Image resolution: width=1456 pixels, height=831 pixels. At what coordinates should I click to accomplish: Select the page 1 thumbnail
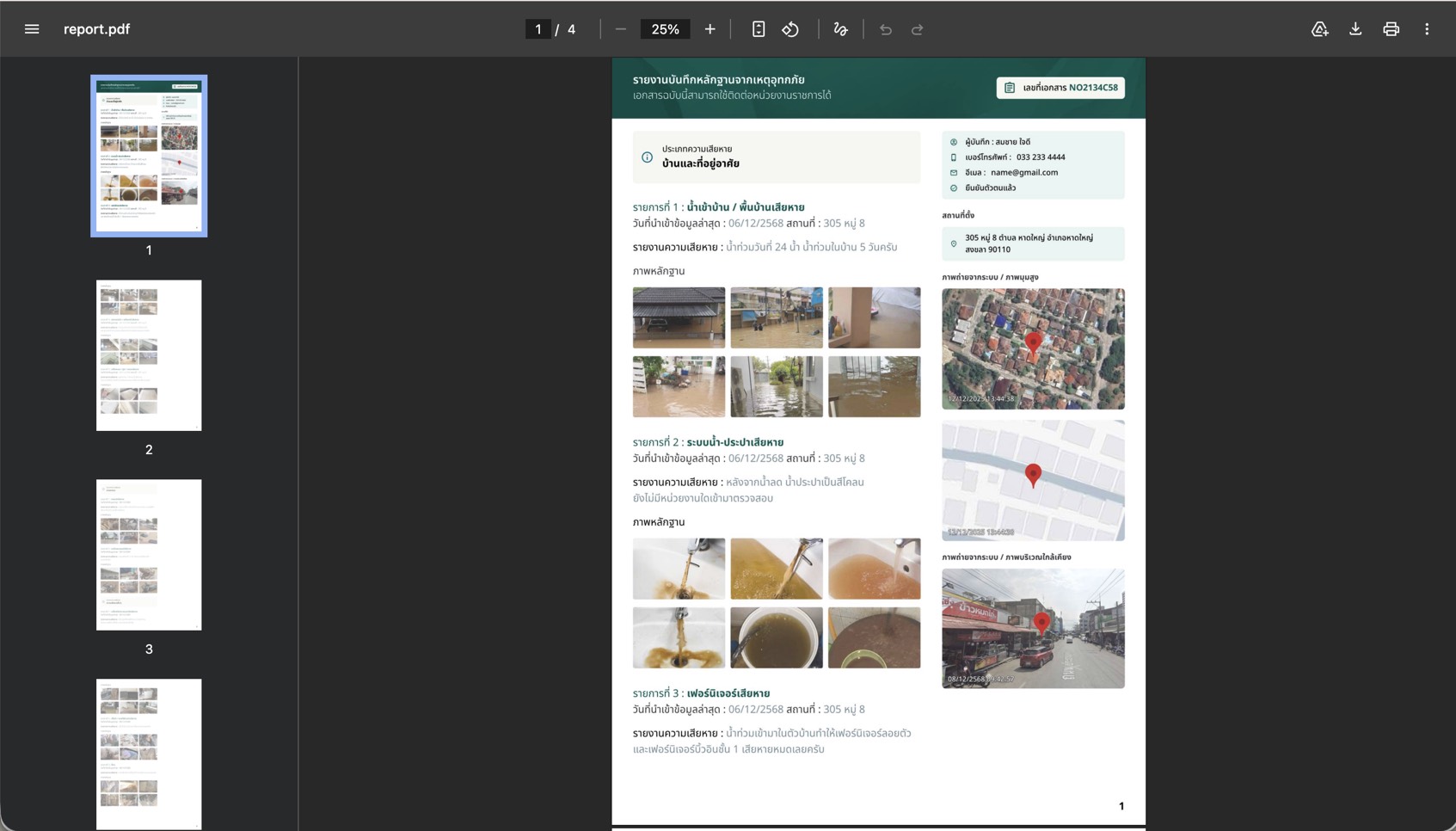149,156
